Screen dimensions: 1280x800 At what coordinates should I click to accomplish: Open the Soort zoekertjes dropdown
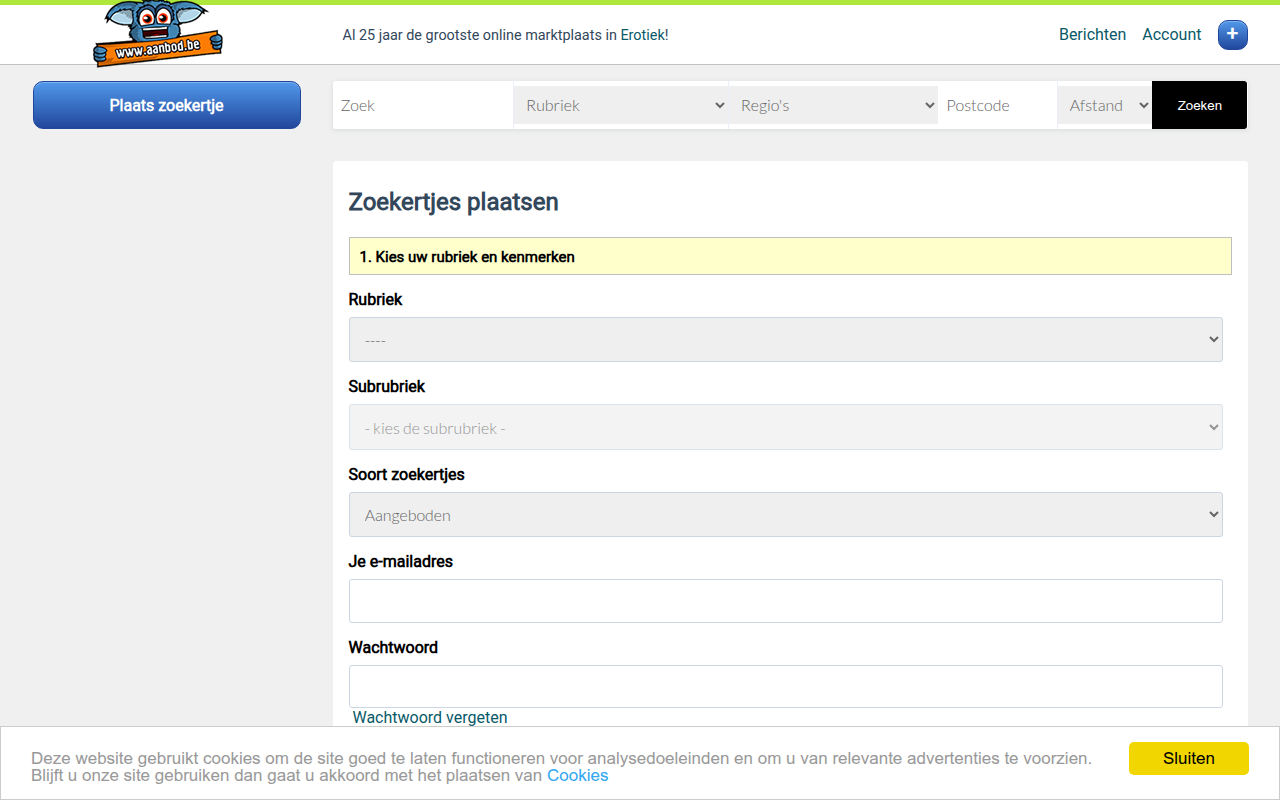786,515
